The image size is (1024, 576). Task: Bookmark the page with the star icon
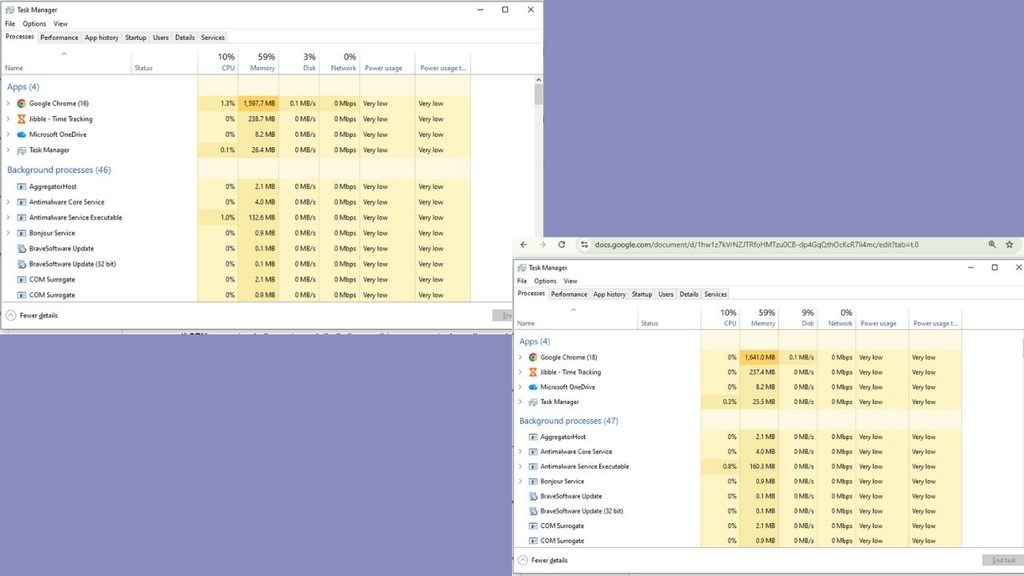point(1010,244)
